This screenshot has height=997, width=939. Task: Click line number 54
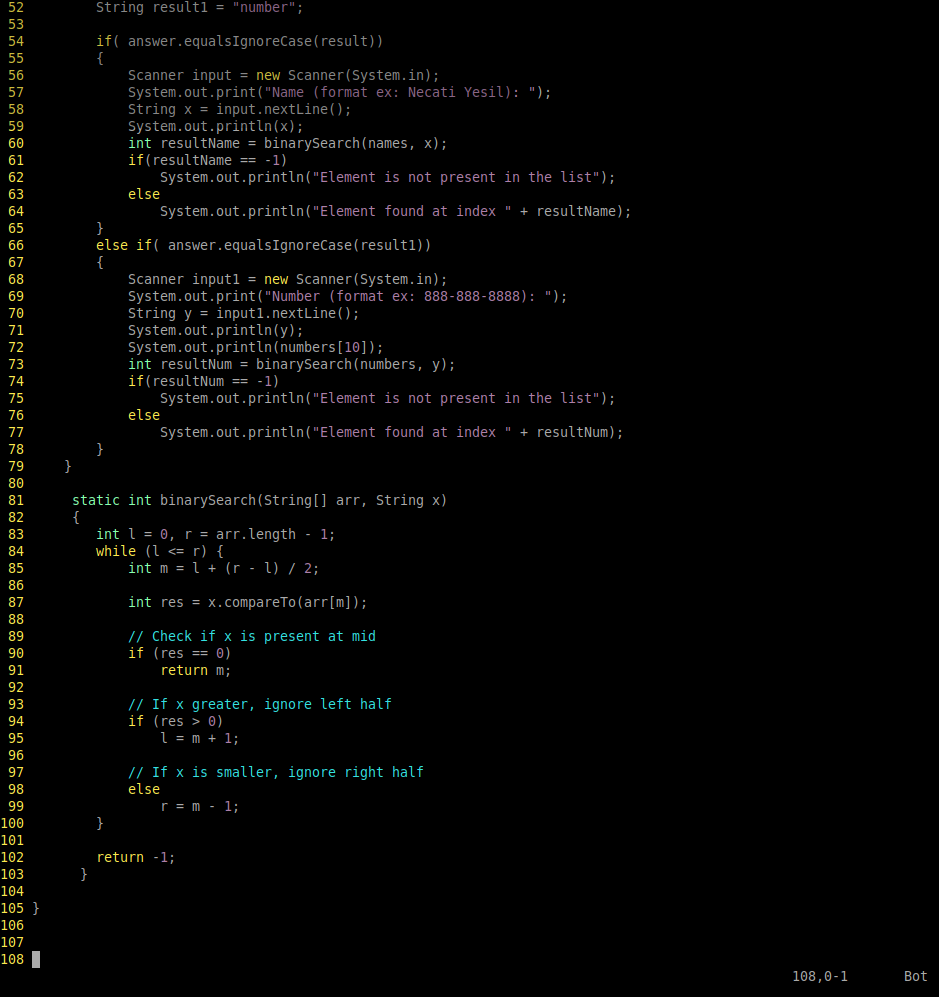pyautogui.click(x=13, y=41)
